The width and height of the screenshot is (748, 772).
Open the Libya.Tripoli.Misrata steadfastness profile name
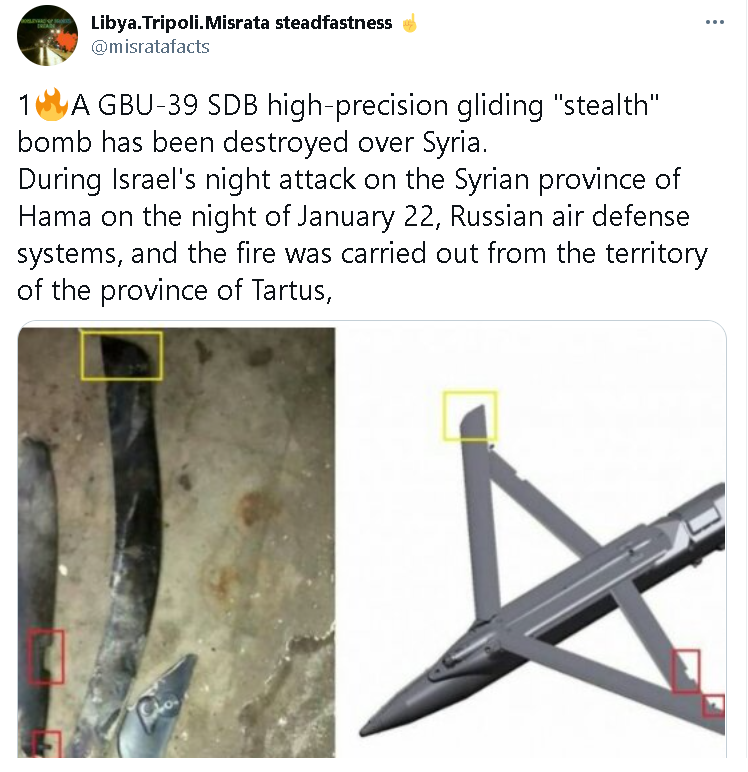pyautogui.click(x=241, y=23)
